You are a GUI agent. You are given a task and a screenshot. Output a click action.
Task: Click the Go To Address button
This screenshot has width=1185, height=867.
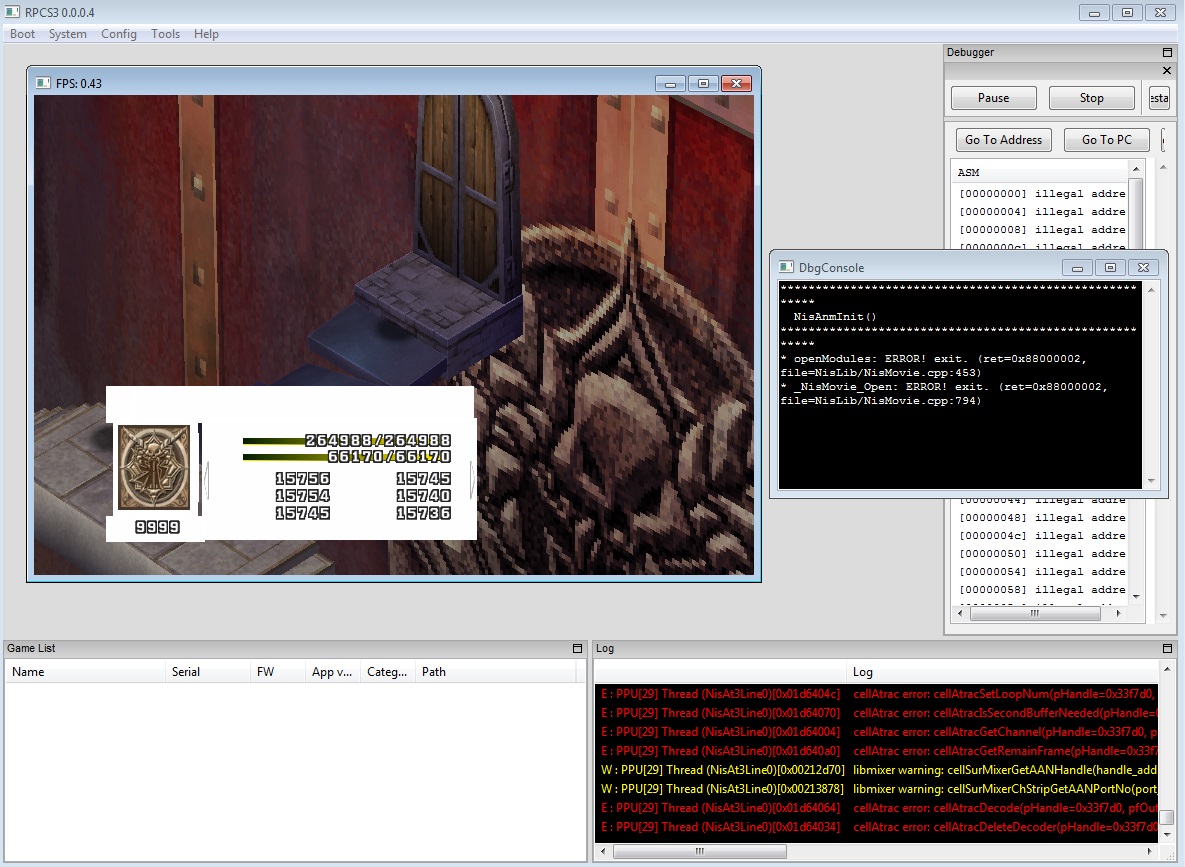click(1003, 140)
